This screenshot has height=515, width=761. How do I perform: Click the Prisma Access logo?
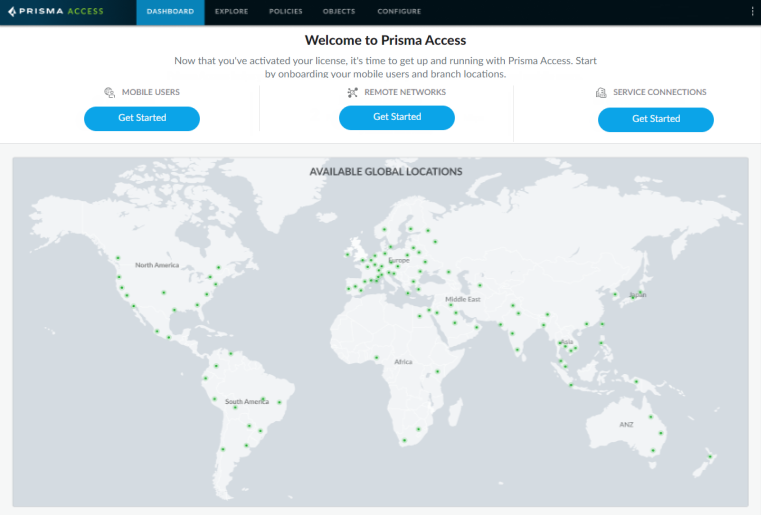coord(56,11)
